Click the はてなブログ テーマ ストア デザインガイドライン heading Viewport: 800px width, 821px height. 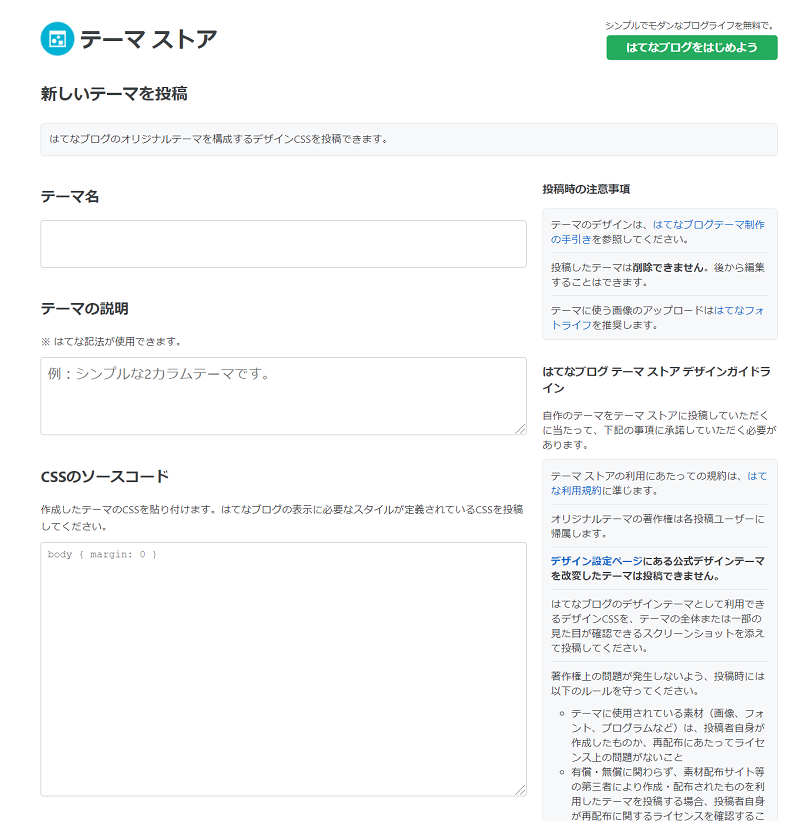657,380
